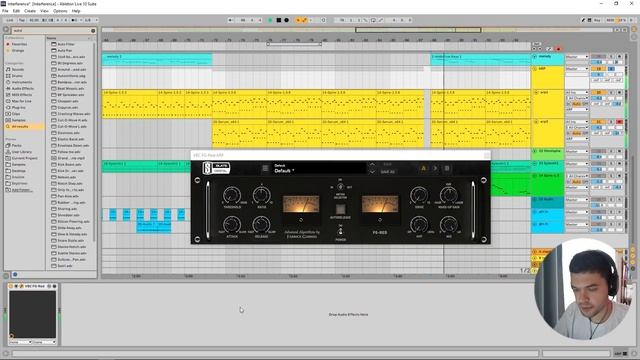Open the arp2 track All Ins dropdown

[x=577, y=122]
